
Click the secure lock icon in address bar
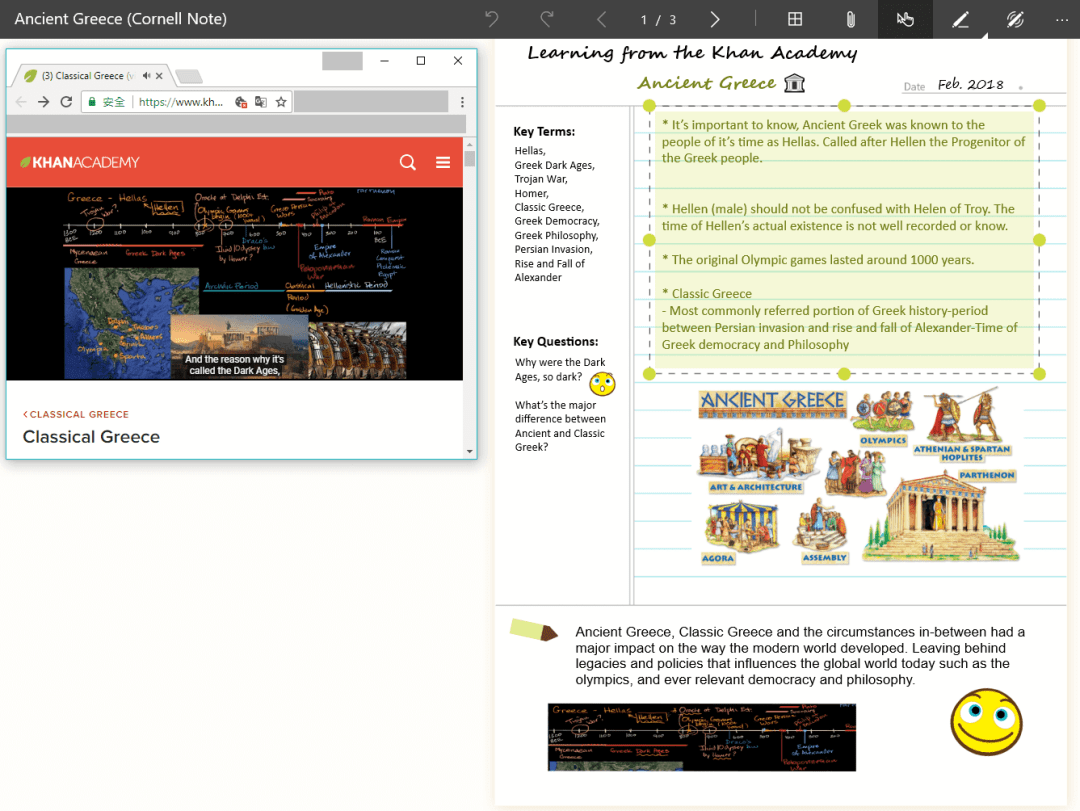pos(92,102)
